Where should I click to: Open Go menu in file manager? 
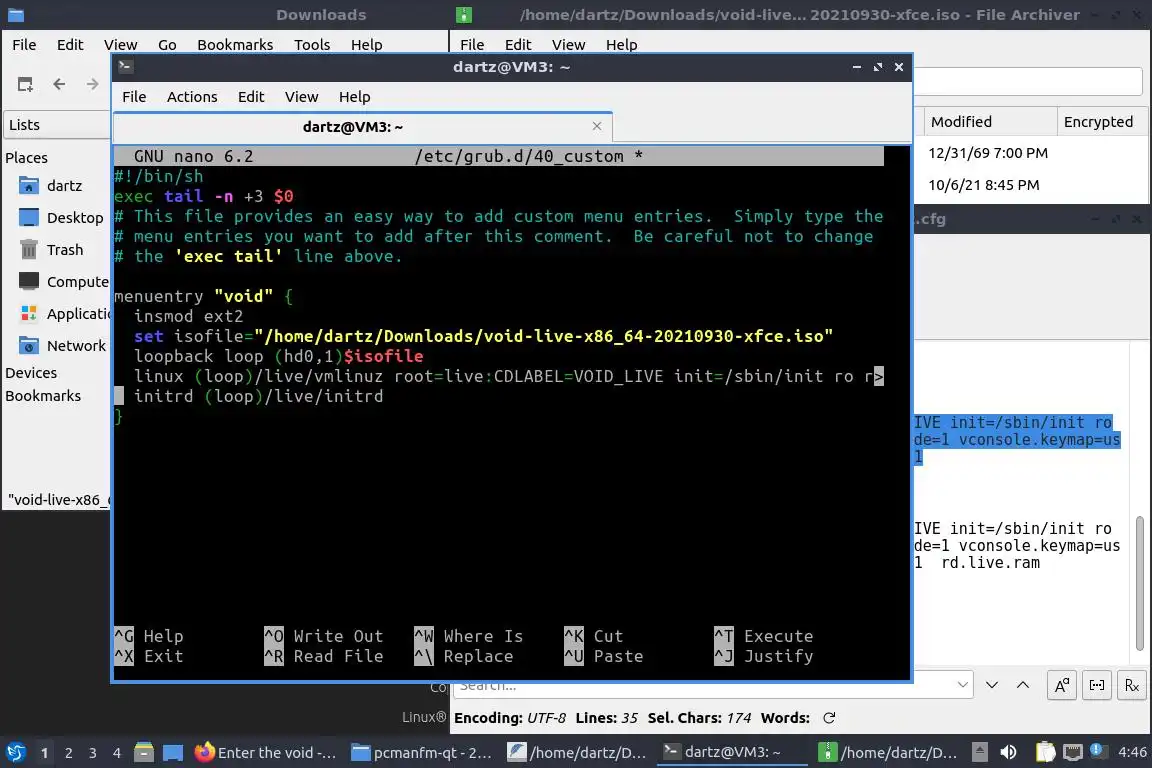tap(167, 45)
